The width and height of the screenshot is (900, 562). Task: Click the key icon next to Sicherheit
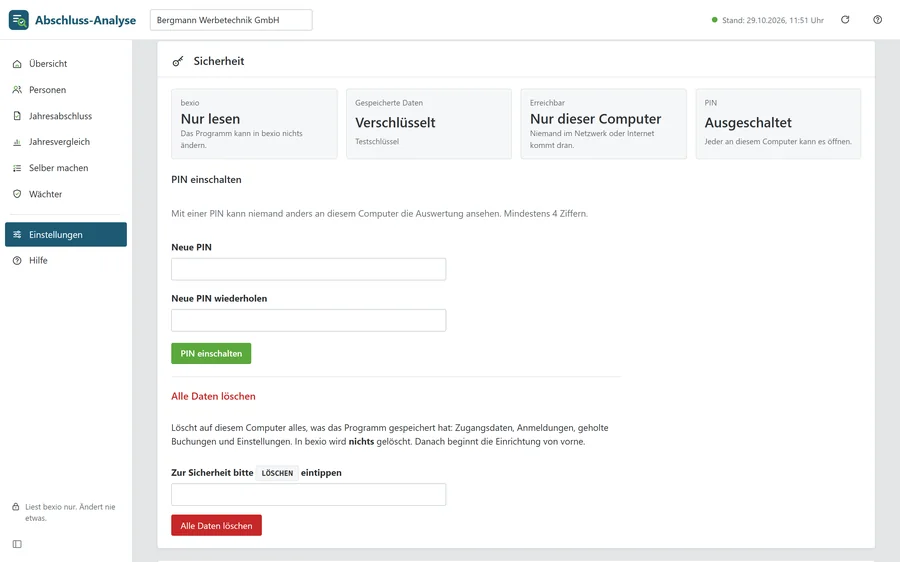click(178, 61)
